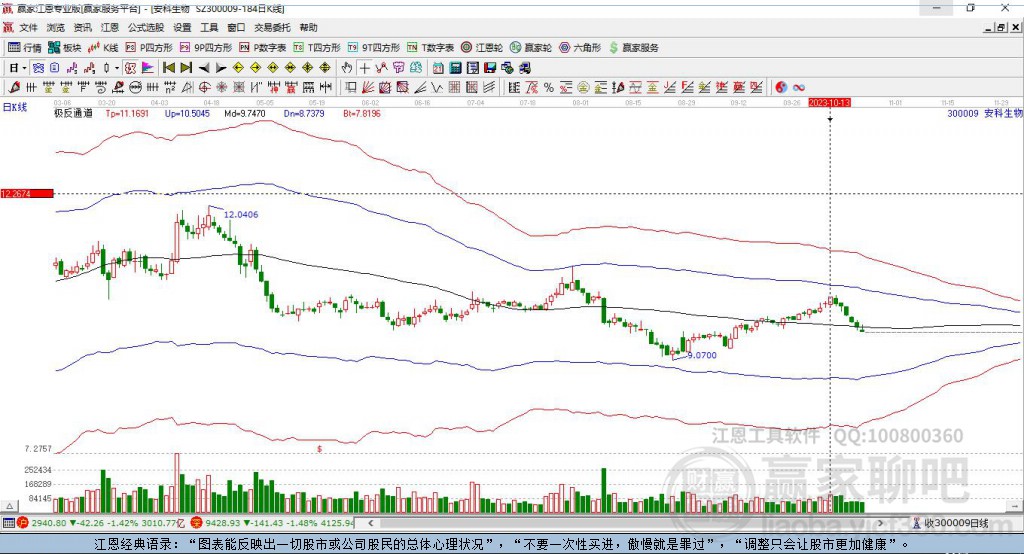The image size is (1024, 554).
Task: Open the 日 period dropdown arrow
Action: (x=24, y=68)
